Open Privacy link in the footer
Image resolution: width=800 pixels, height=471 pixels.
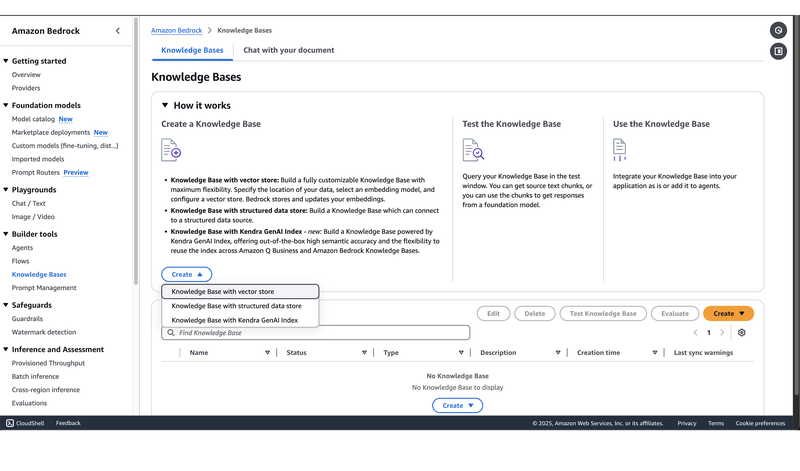click(x=687, y=423)
